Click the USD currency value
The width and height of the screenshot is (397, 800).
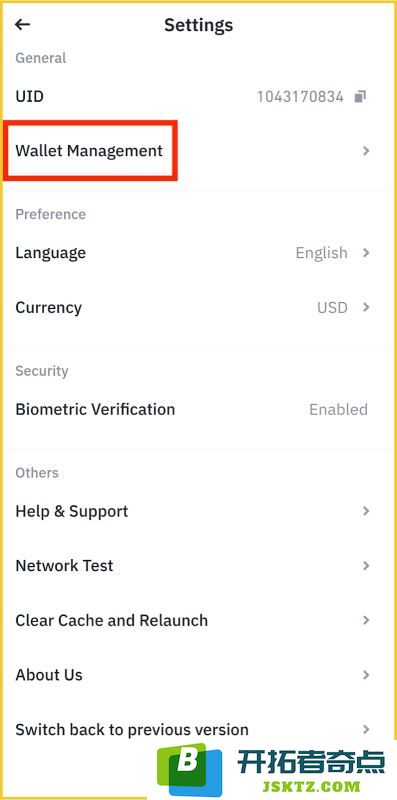click(332, 308)
